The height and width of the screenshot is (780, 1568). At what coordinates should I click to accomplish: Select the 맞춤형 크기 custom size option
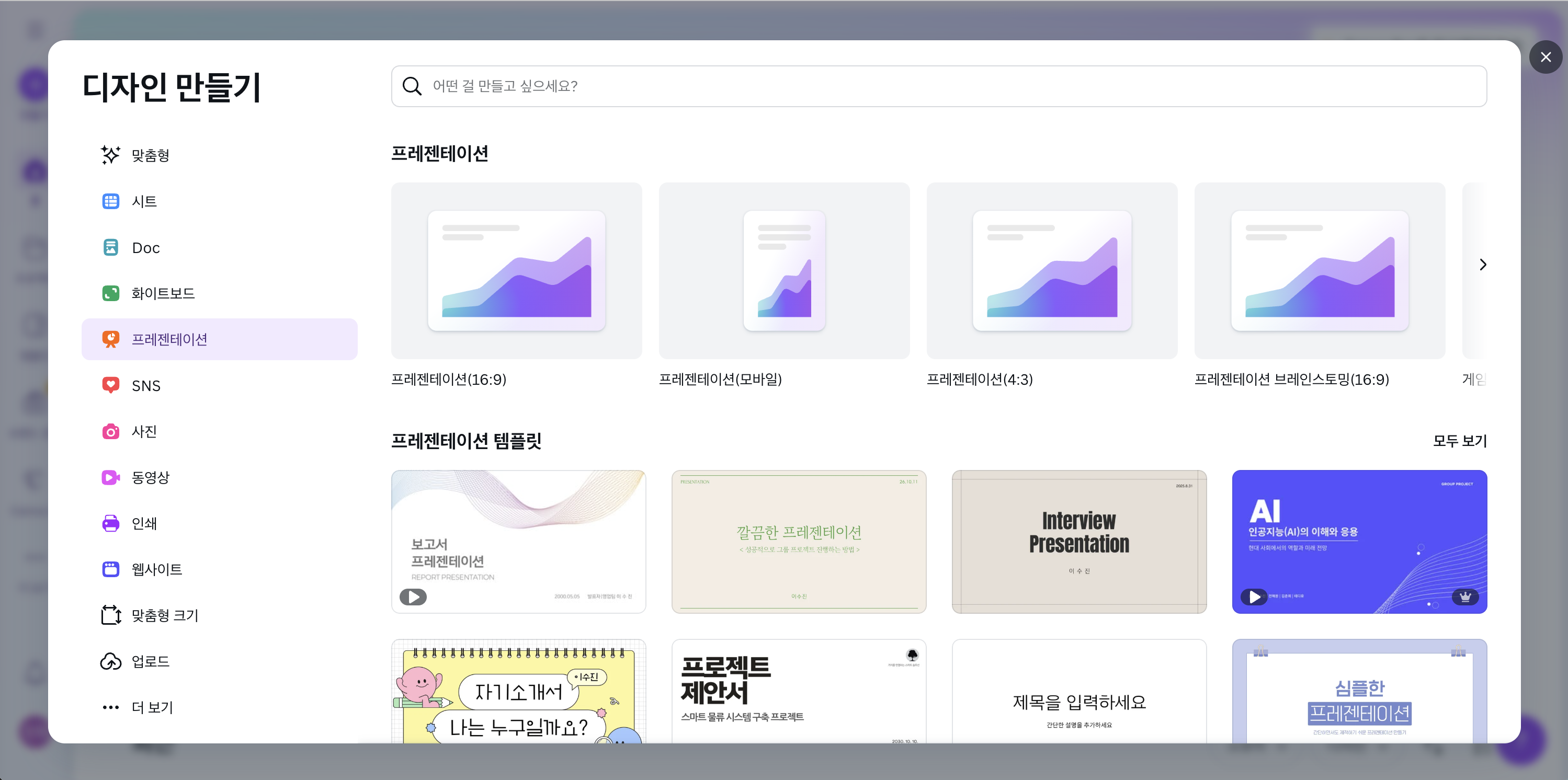[x=164, y=615]
